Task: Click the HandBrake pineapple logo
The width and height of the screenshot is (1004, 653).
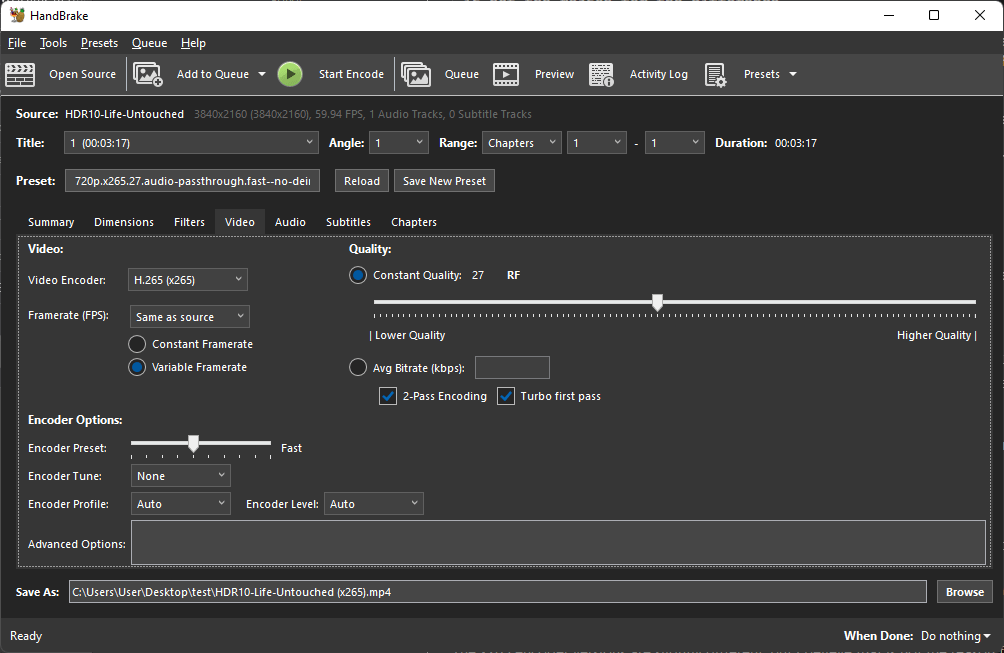Action: (x=17, y=14)
